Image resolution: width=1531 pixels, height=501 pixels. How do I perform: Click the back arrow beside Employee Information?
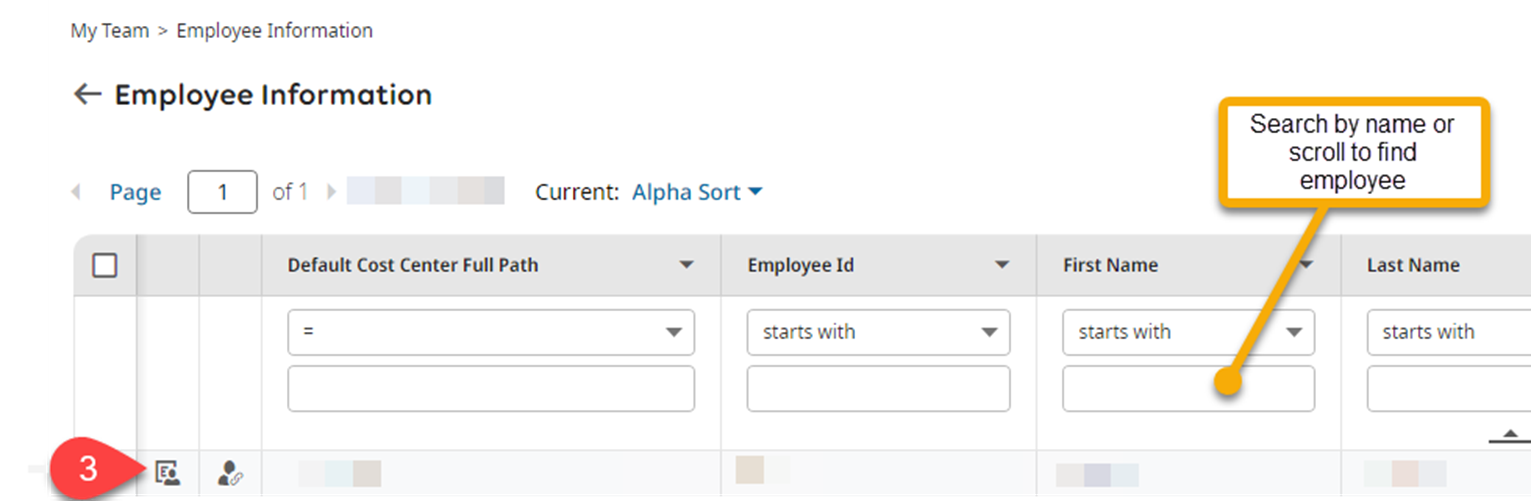(x=88, y=95)
